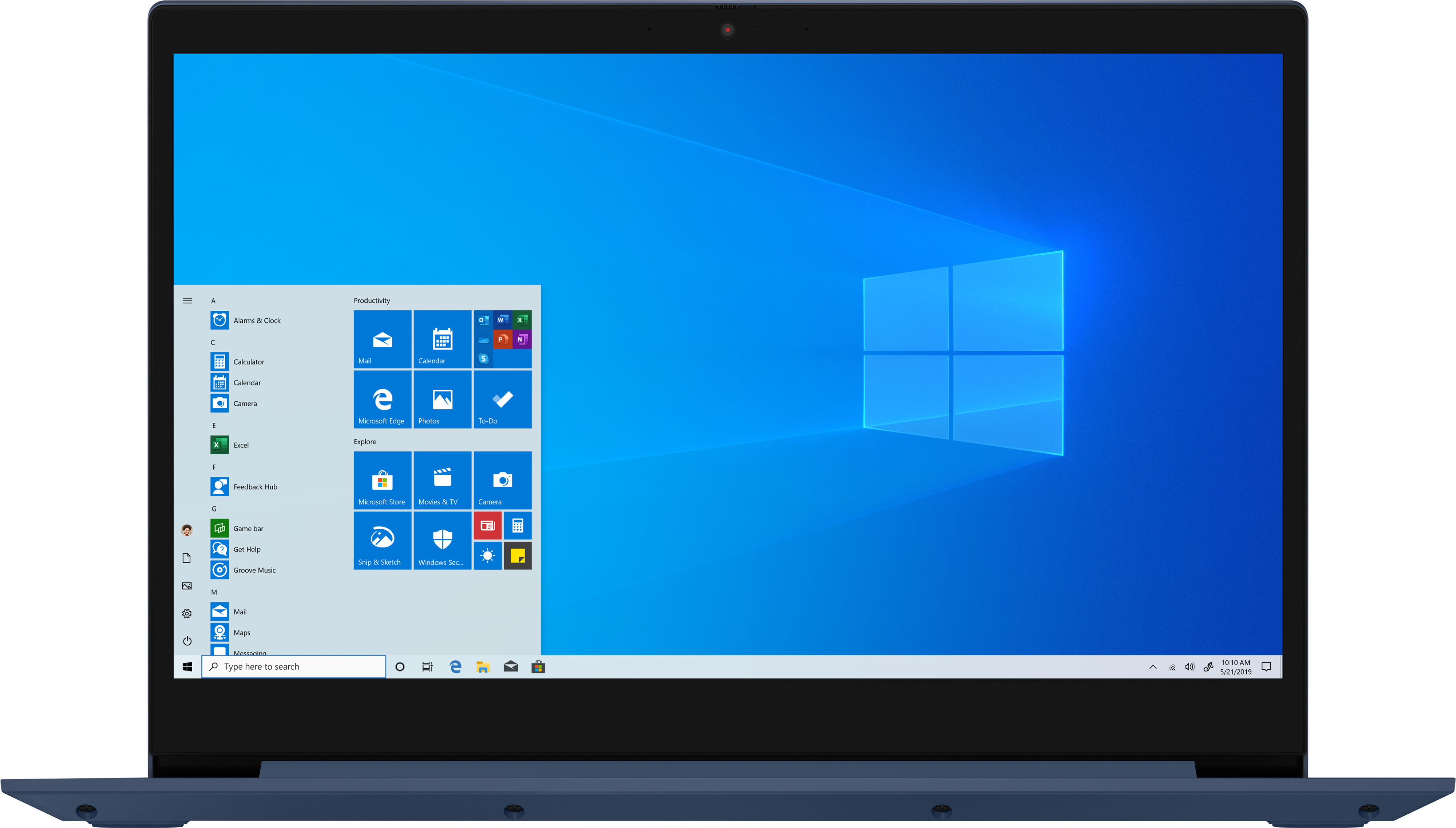Open the Wi-Fi network tray icon
The height and width of the screenshot is (828, 1456).
(1172, 667)
